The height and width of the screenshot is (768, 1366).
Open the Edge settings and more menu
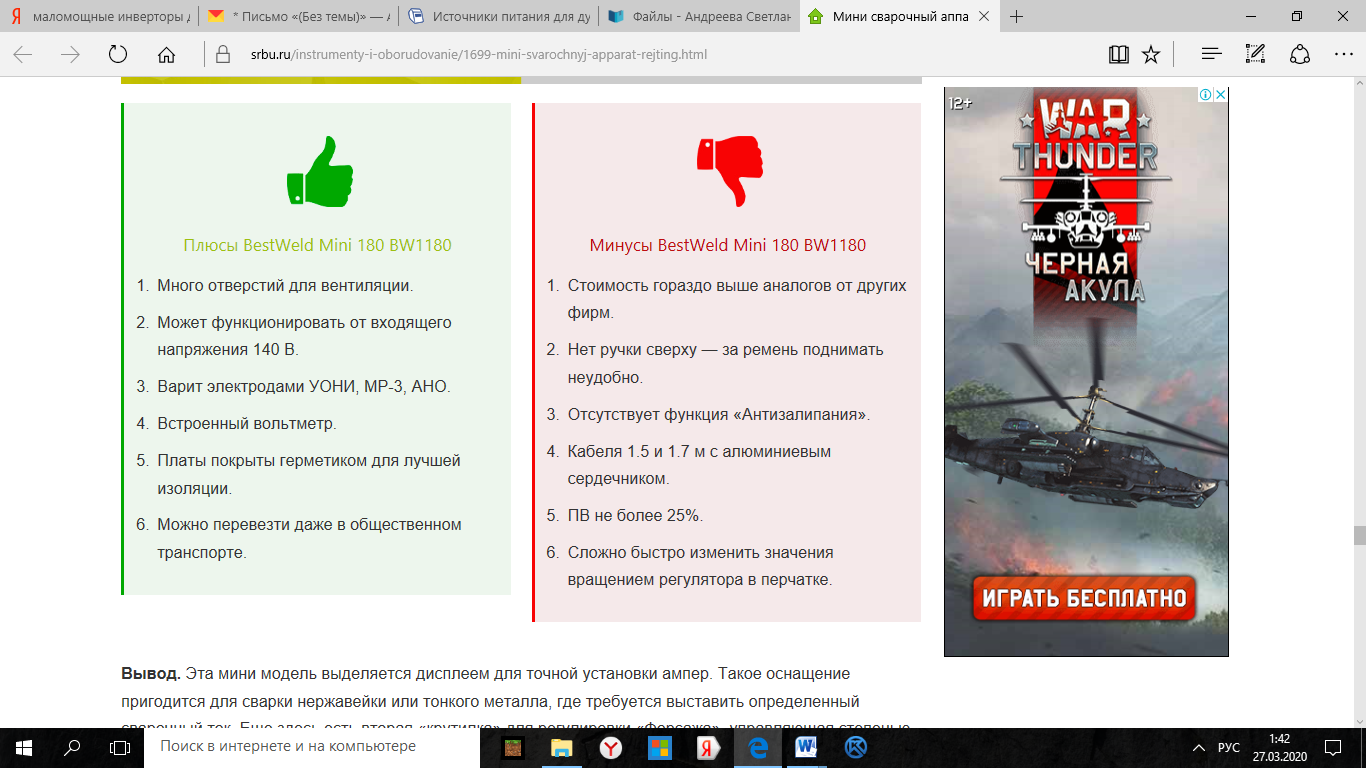[x=1344, y=54]
